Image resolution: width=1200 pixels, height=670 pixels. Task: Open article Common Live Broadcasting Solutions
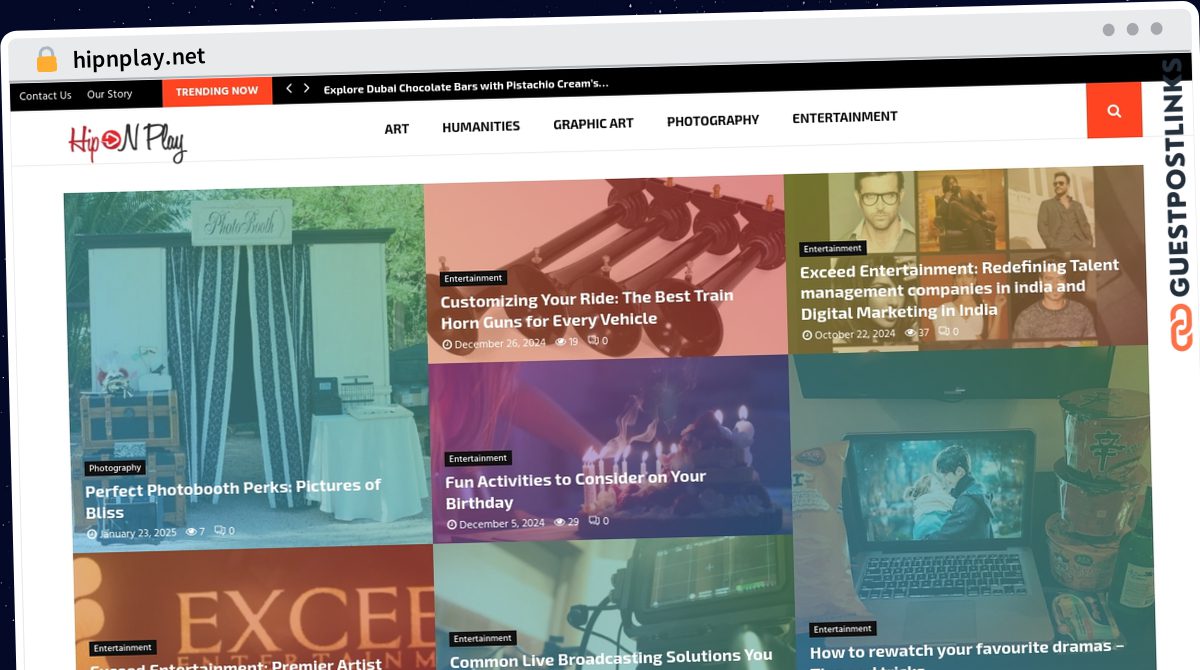pos(611,659)
